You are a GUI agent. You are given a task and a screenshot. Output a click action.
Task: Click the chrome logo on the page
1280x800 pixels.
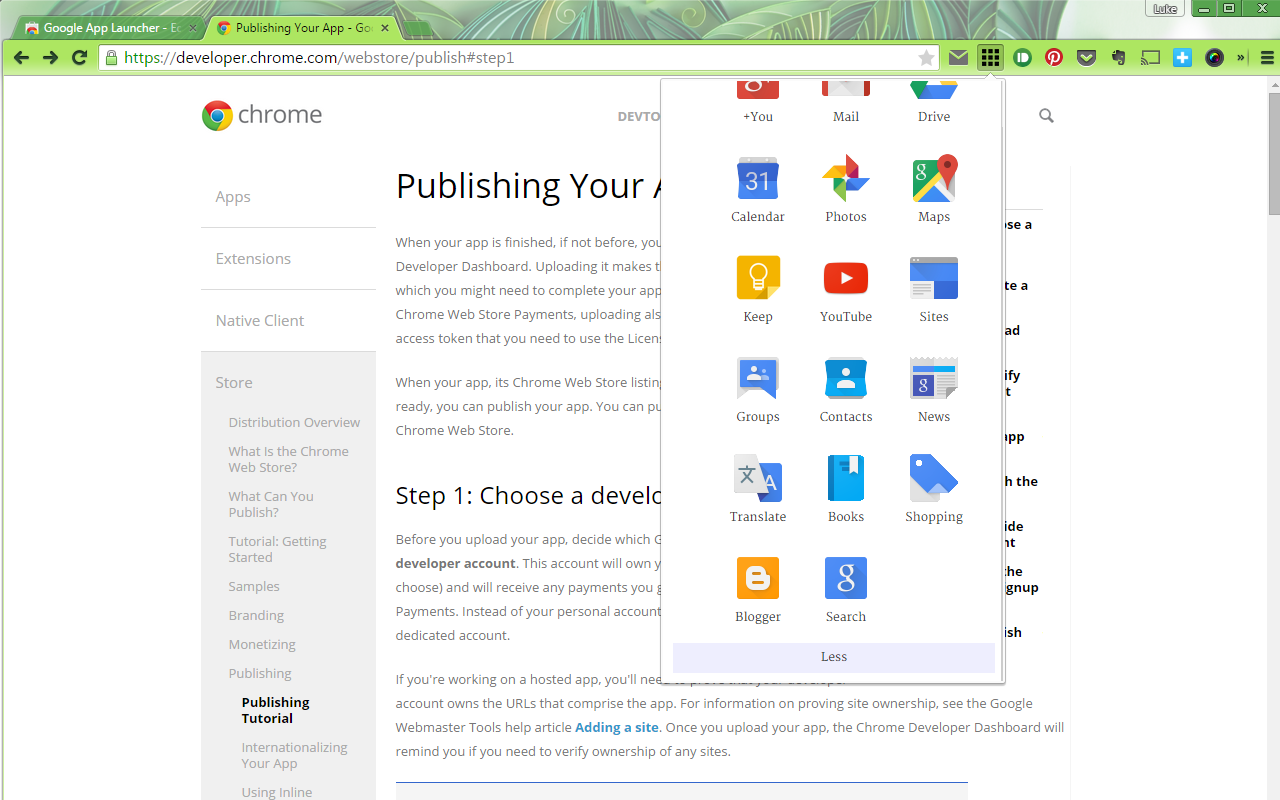(262, 115)
